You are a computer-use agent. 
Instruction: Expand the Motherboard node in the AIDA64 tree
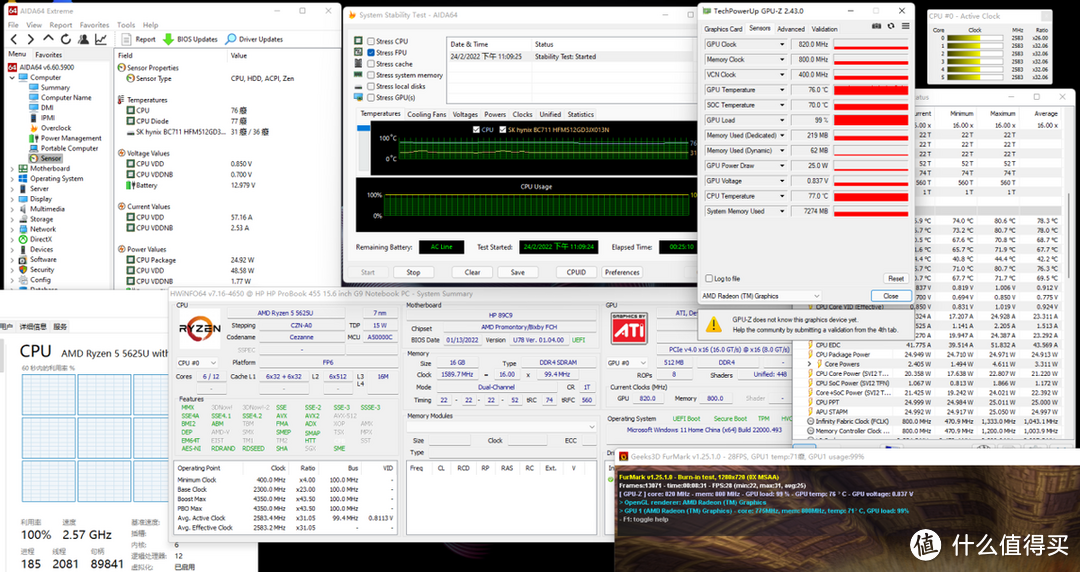pos(12,168)
